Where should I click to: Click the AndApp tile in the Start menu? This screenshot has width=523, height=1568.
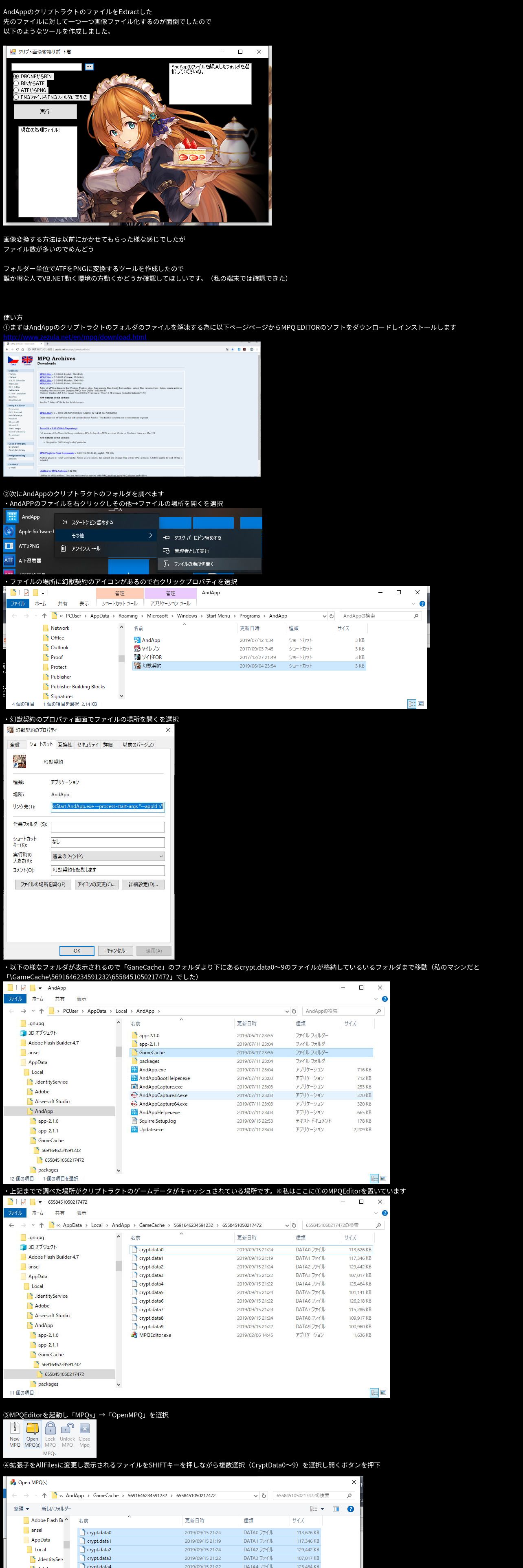[11, 517]
